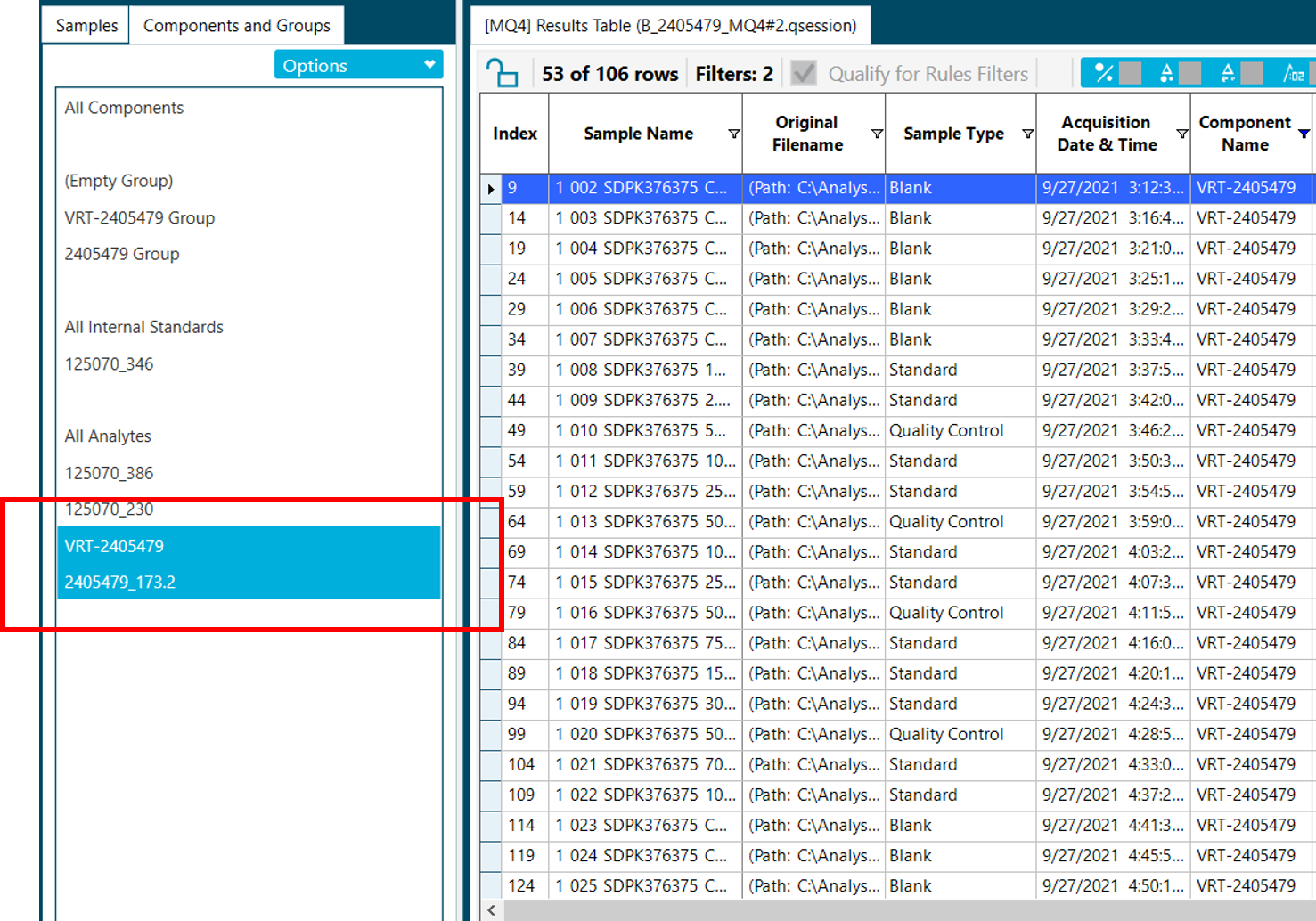Click the unlock/lock columns icon
Screen dimensions: 1316x921
pyautogui.click(x=502, y=73)
